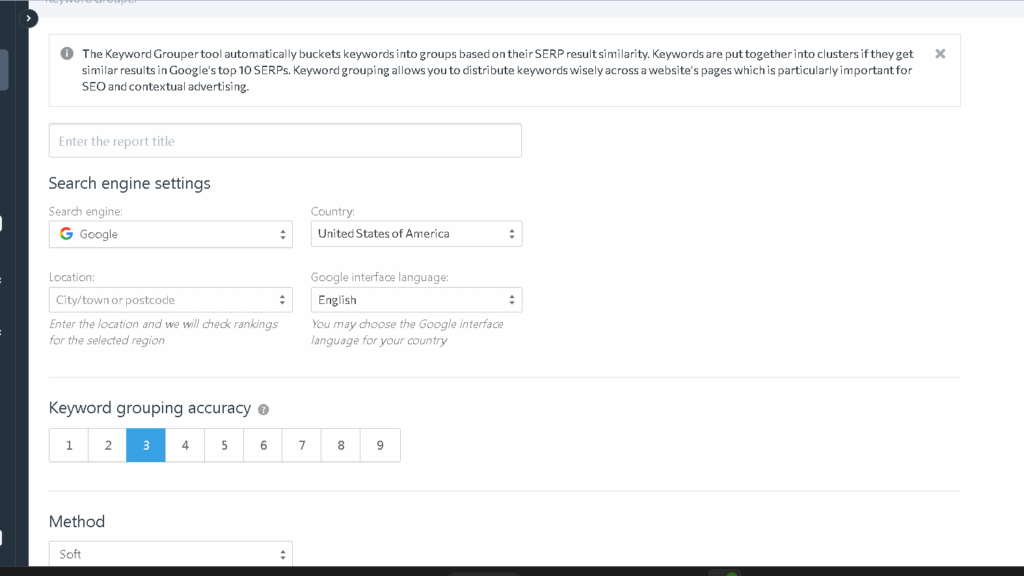Click the Search engine settings heading
The width and height of the screenshot is (1024, 576).
click(x=130, y=183)
